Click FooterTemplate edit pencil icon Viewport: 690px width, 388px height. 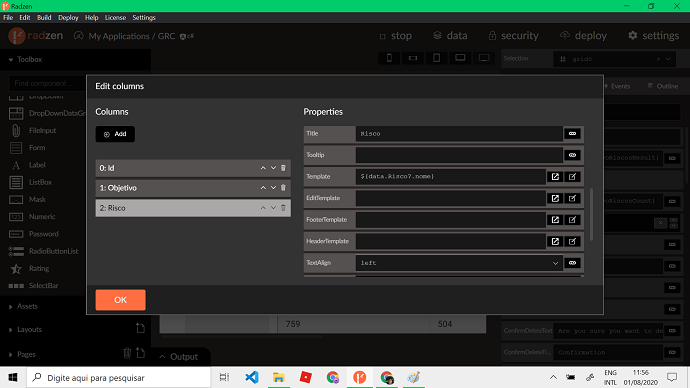573,220
